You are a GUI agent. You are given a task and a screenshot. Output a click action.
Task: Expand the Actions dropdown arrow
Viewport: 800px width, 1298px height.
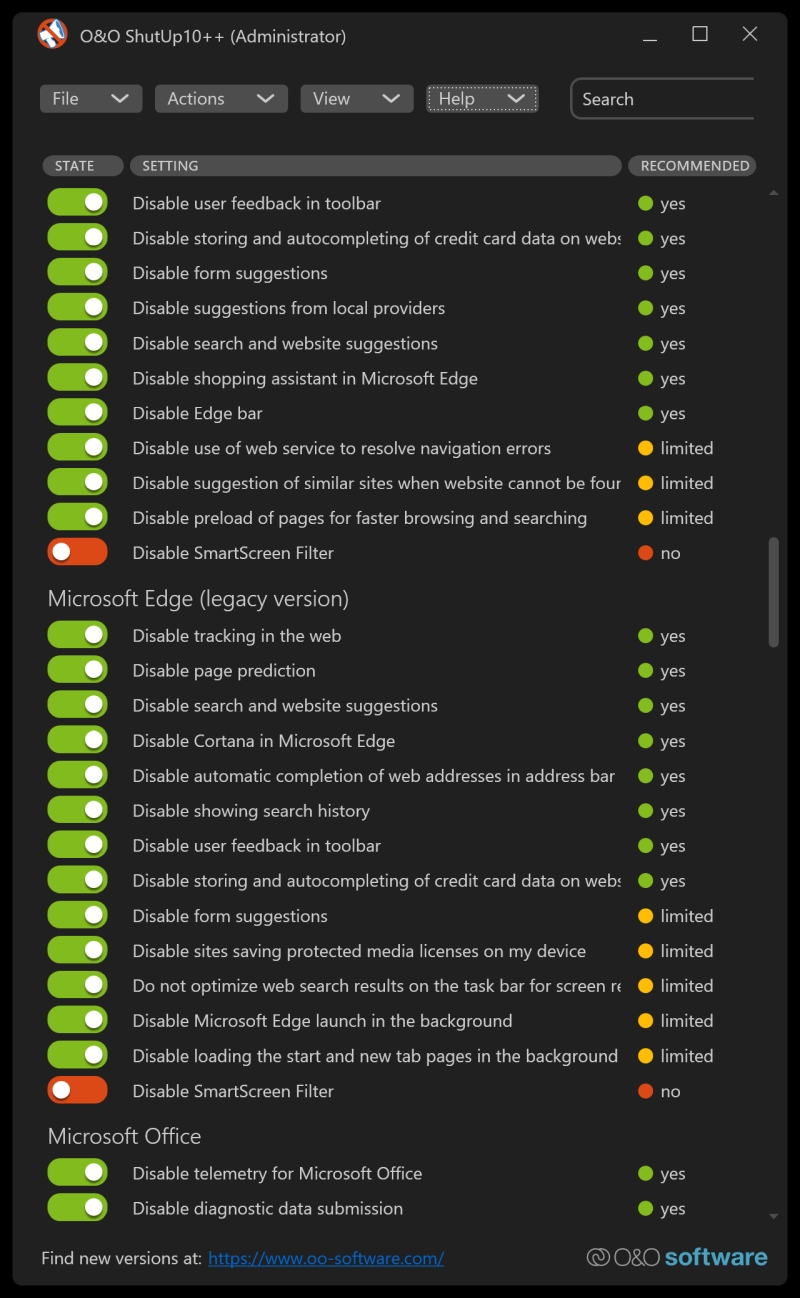(x=265, y=99)
